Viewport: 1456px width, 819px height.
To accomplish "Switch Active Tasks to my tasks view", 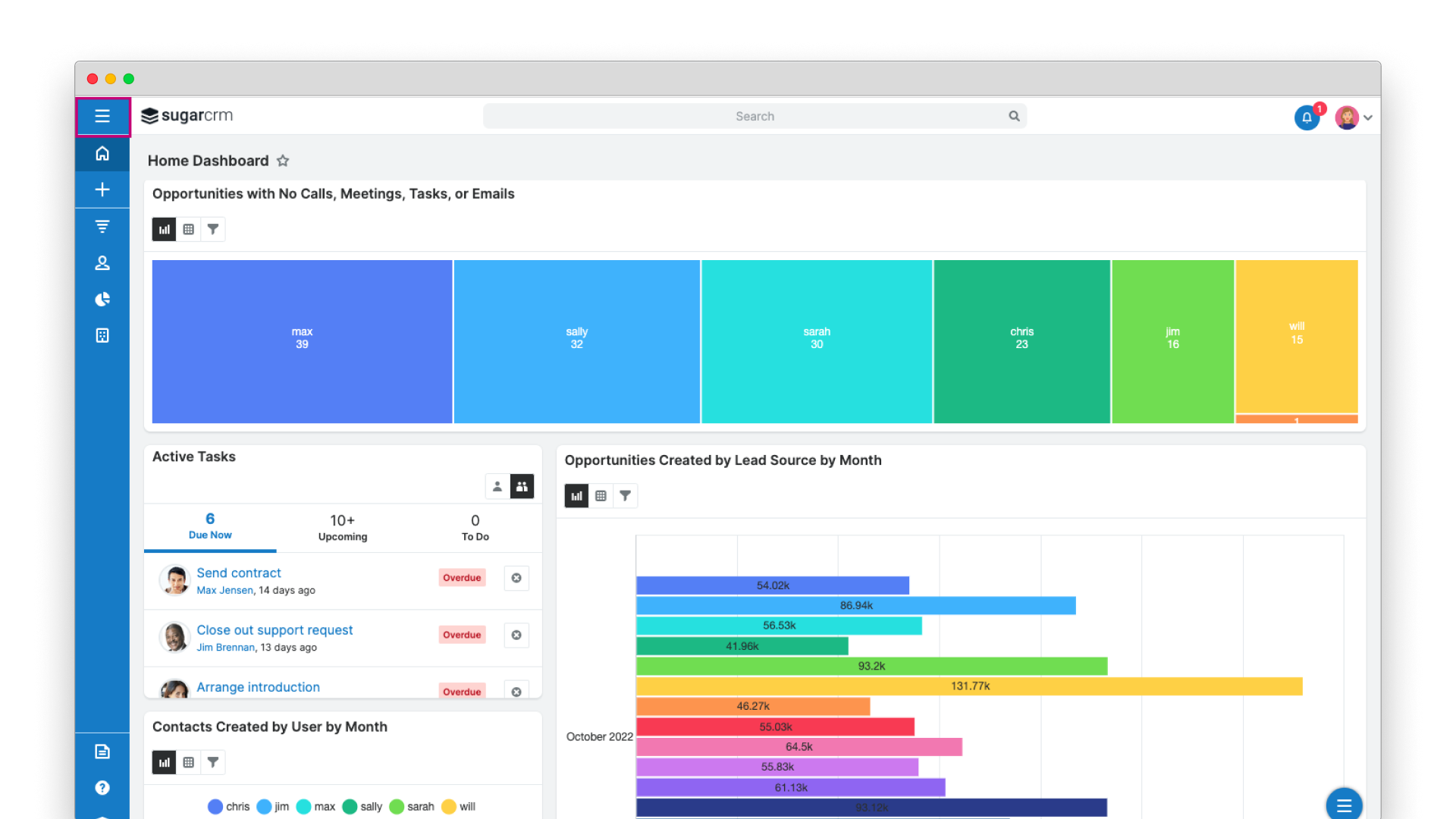I will coord(497,487).
